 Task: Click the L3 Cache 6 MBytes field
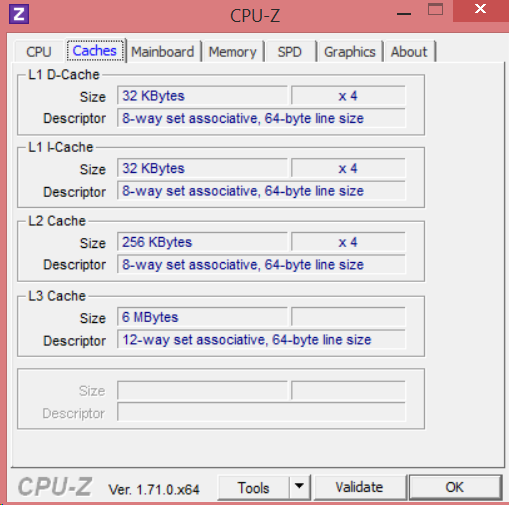click(x=202, y=317)
